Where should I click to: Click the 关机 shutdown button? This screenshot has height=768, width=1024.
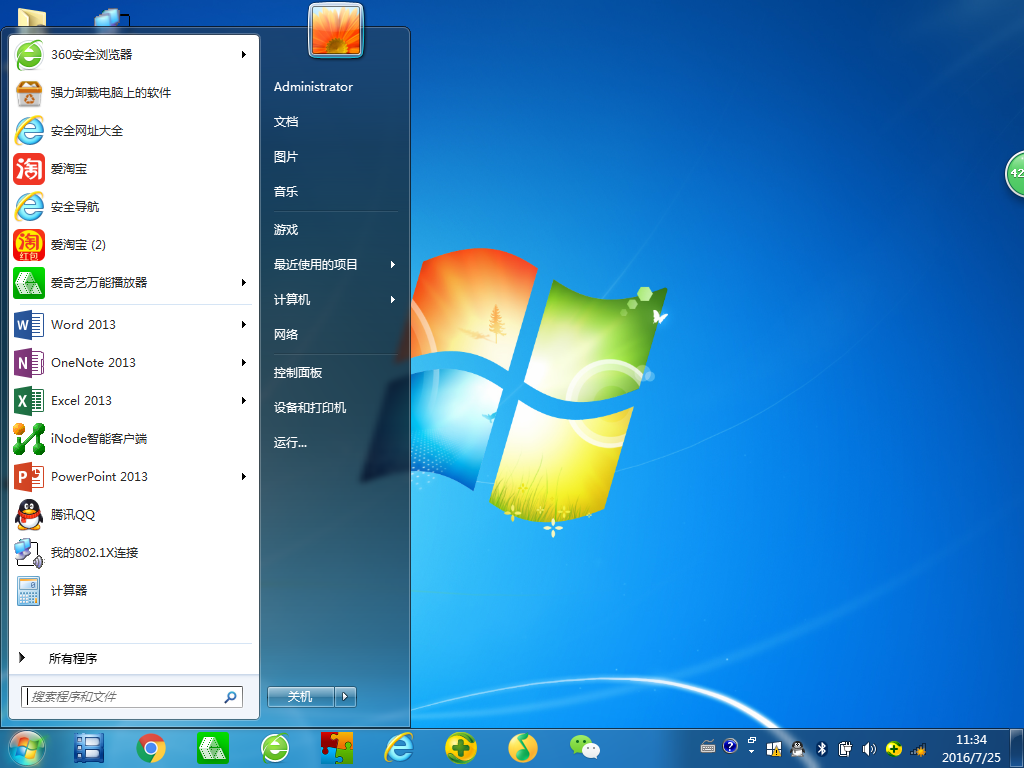[x=300, y=697]
